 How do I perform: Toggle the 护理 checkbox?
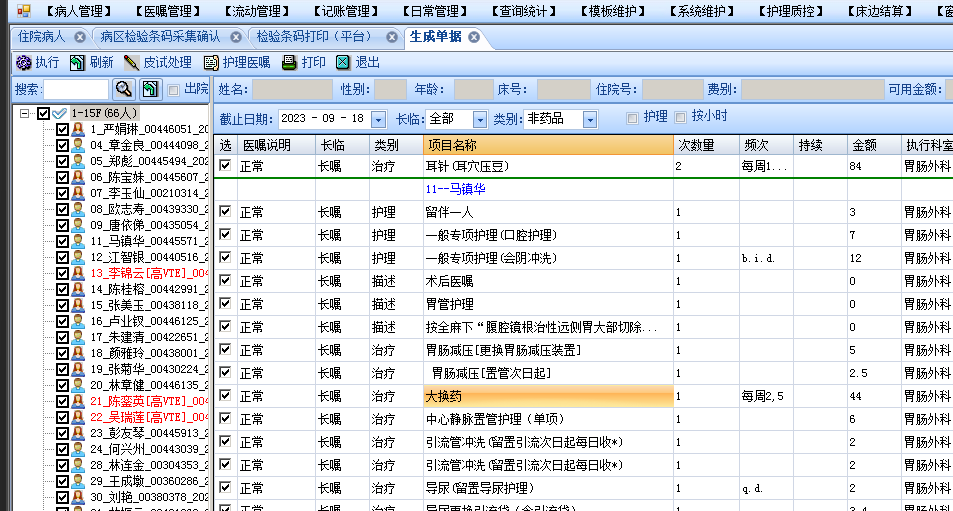(x=632, y=118)
